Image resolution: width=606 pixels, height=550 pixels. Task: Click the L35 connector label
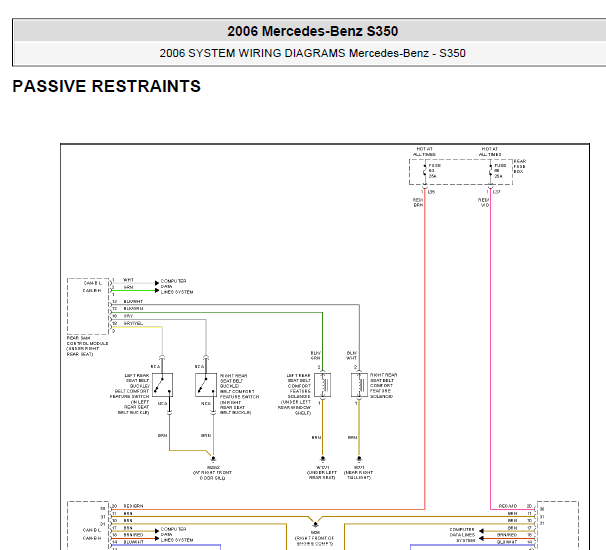pos(431,192)
